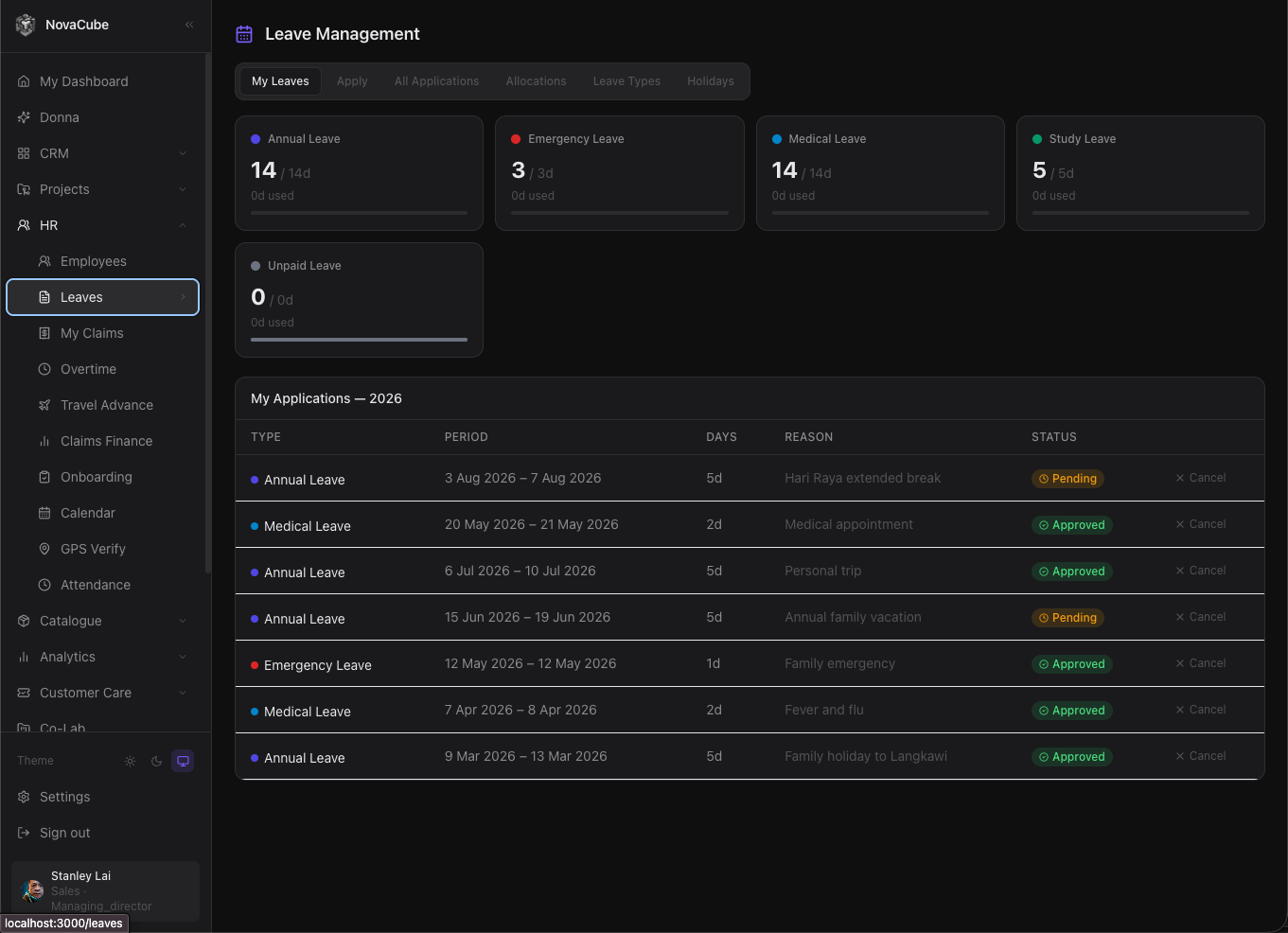Select system theme monitor icon

(x=184, y=761)
